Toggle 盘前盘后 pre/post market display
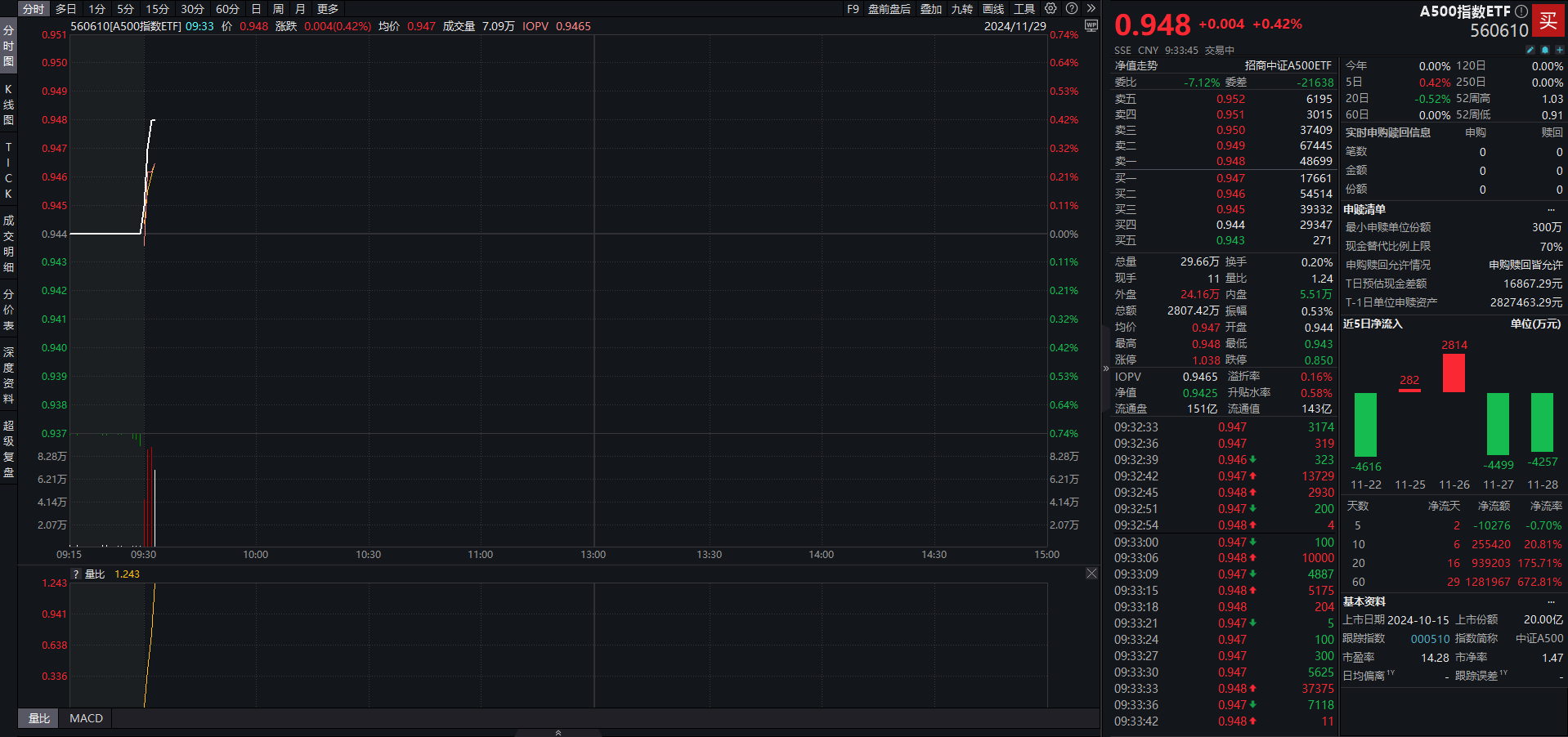The image size is (1568, 737). pyautogui.click(x=889, y=9)
